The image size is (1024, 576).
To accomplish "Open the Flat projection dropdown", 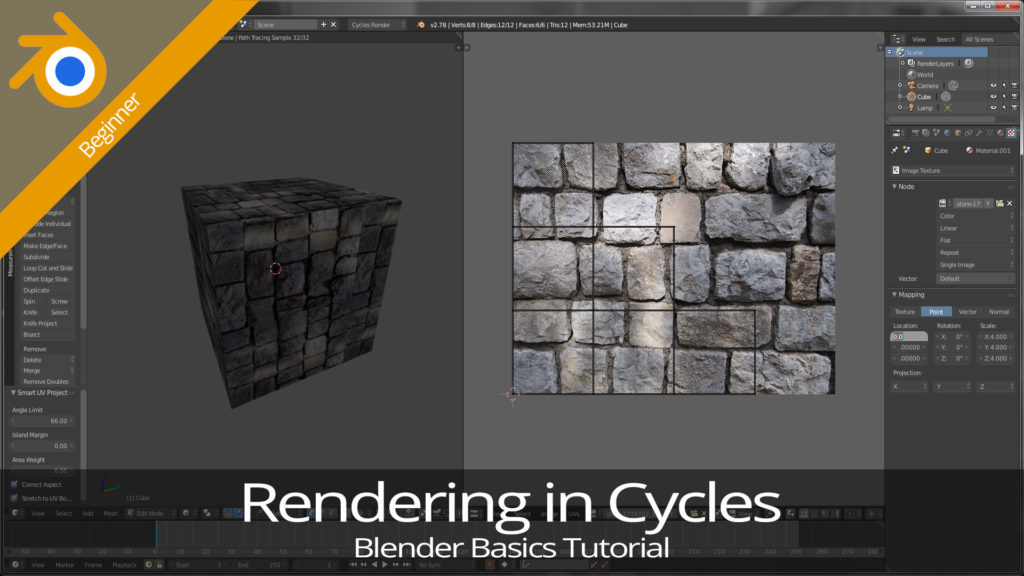I will point(976,240).
